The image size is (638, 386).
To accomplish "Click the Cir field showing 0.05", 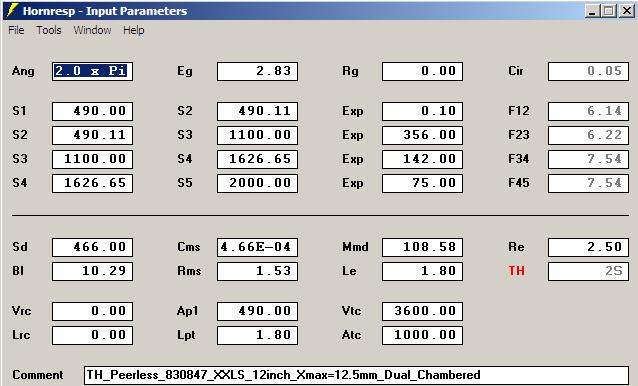I will point(588,72).
